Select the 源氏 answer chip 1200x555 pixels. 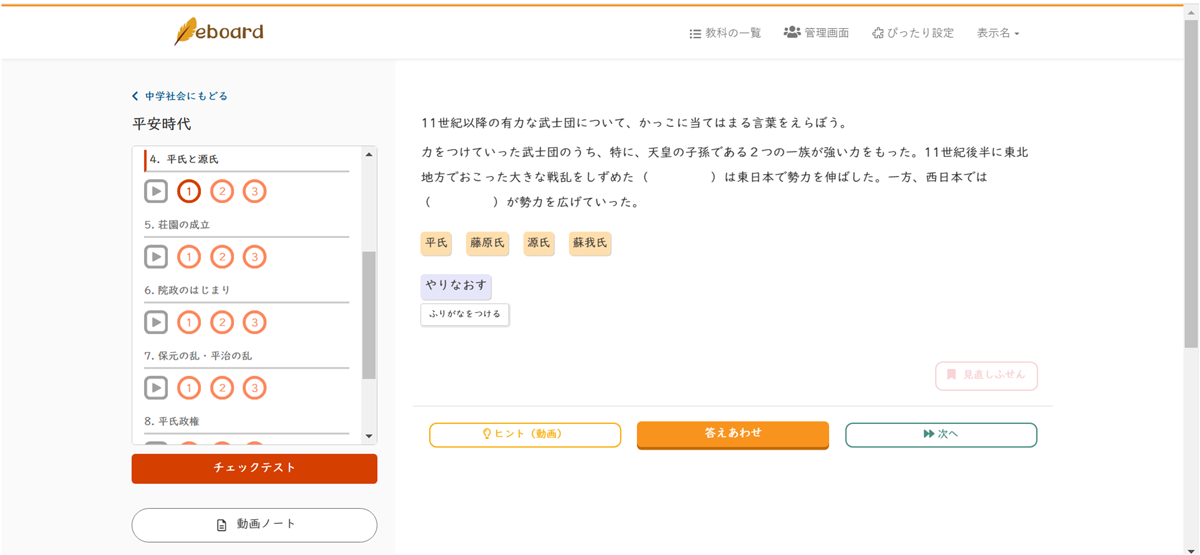pos(539,243)
